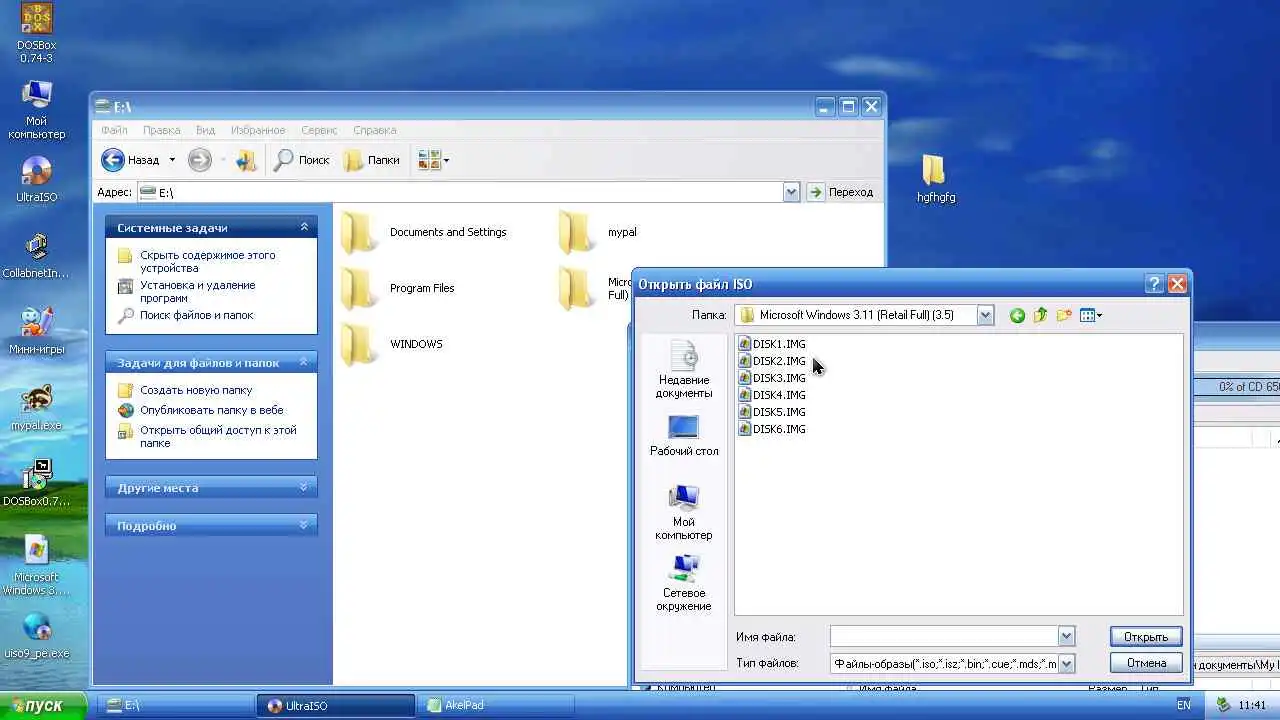The height and width of the screenshot is (720, 1280).
Task: Click Открыть общий доступ к этой папке
Action: [x=218, y=436]
